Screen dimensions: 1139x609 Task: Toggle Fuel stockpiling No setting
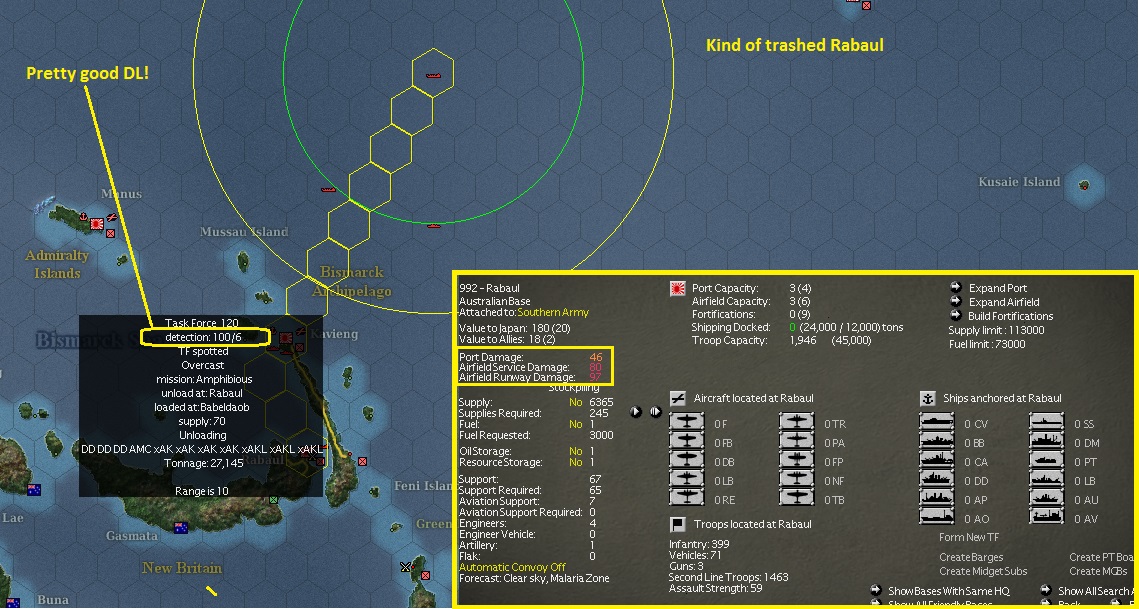coord(575,424)
